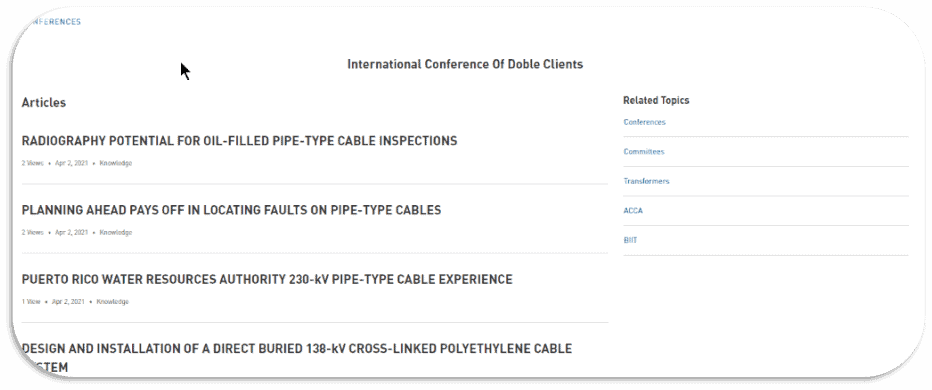Click the Related Topics heading
This screenshot has width=932, height=390.
(x=656, y=100)
